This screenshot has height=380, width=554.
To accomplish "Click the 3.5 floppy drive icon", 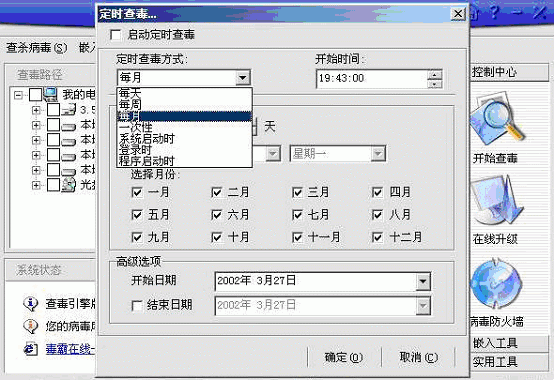I will pos(68,109).
